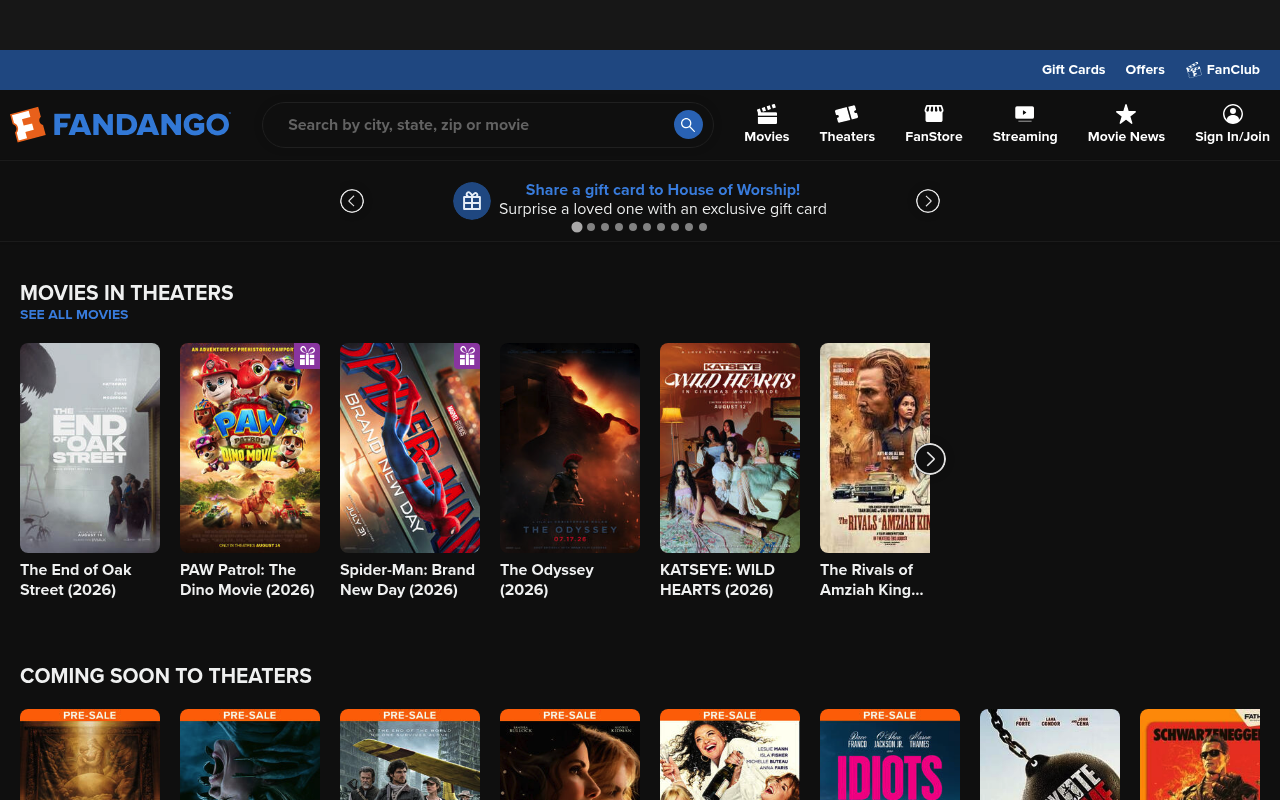This screenshot has width=1280, height=800.
Task: Open the Schwarzenegger poster in Coming Soon
Action: (x=1200, y=755)
